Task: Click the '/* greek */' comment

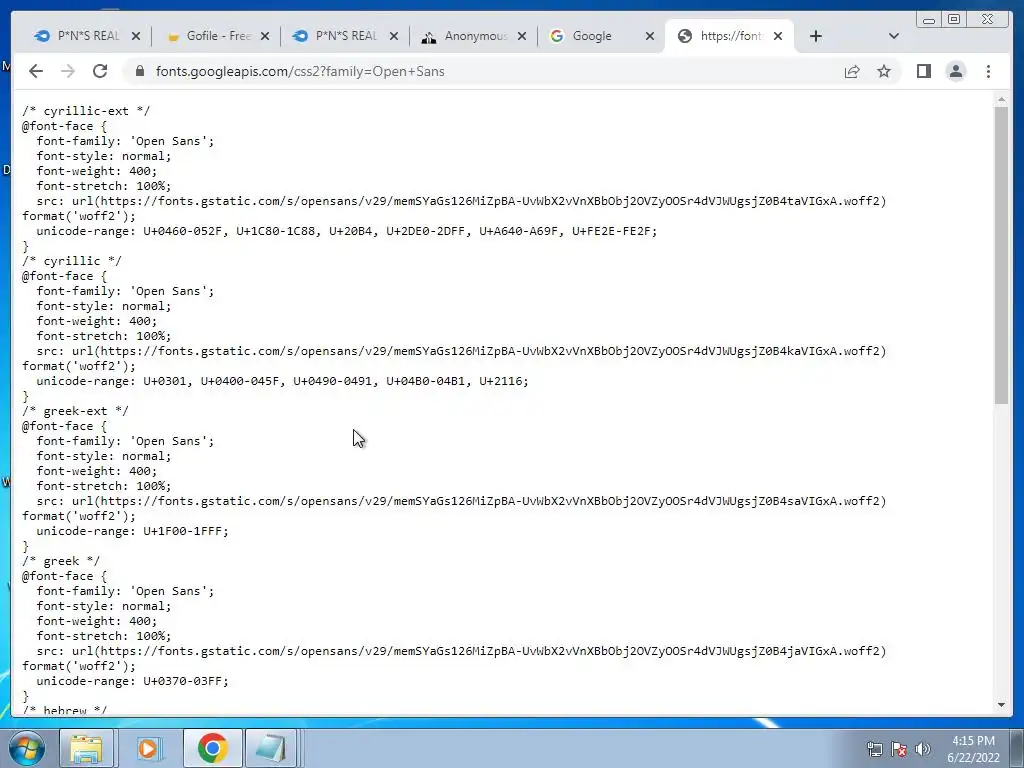Action: coord(61,561)
